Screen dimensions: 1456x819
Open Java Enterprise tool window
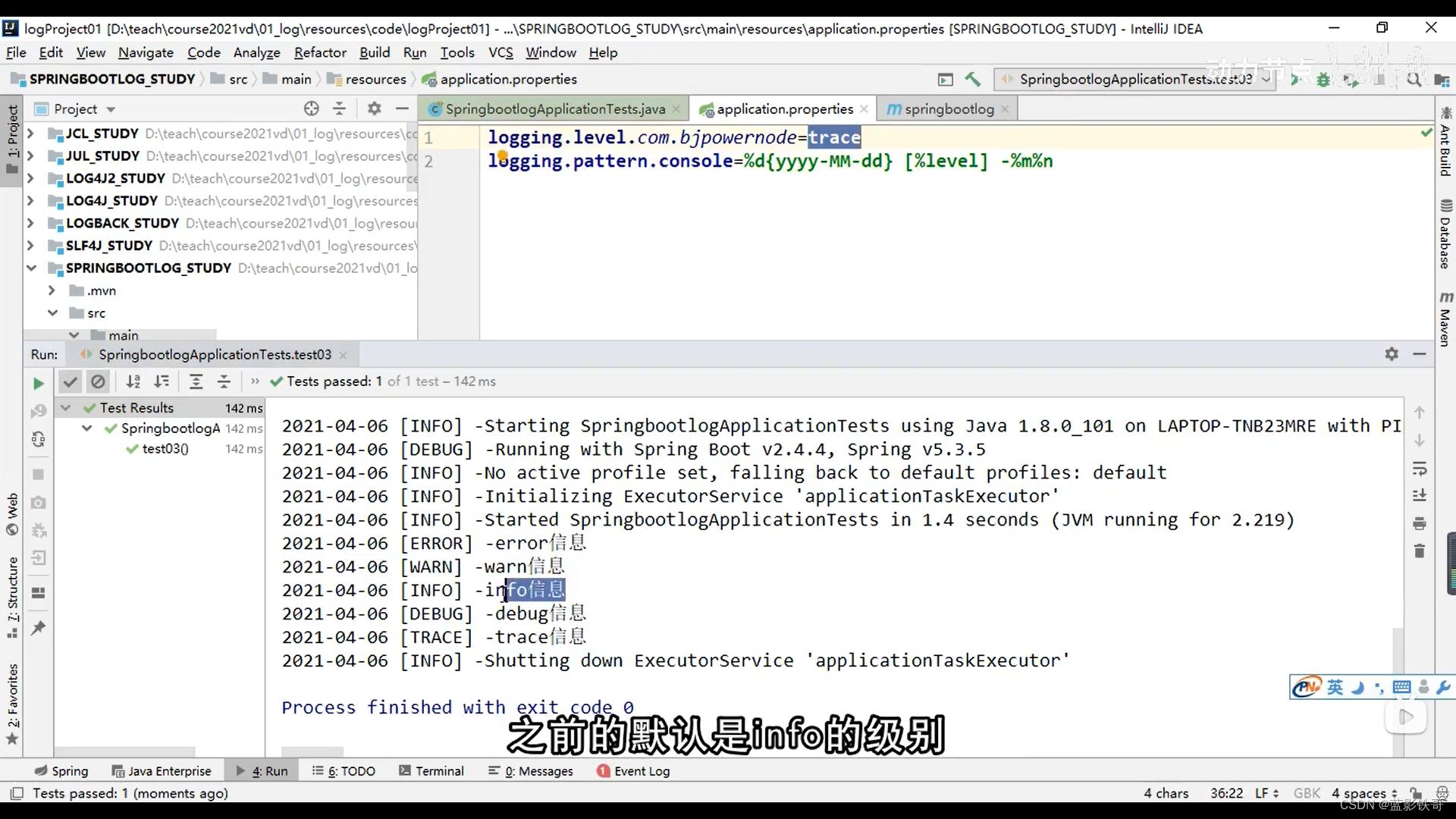(x=162, y=771)
